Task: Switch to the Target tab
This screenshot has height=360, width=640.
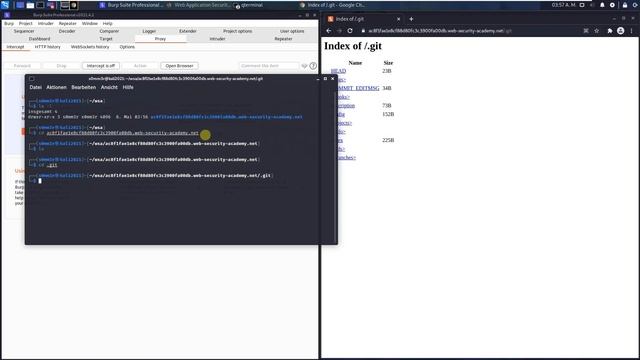Action: pos(106,39)
